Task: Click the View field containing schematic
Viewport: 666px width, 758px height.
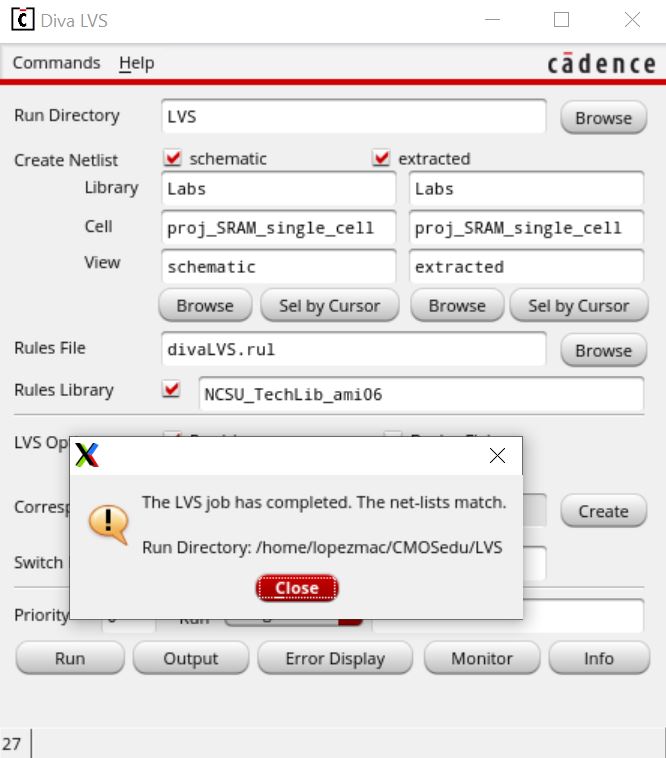Action: (x=278, y=266)
